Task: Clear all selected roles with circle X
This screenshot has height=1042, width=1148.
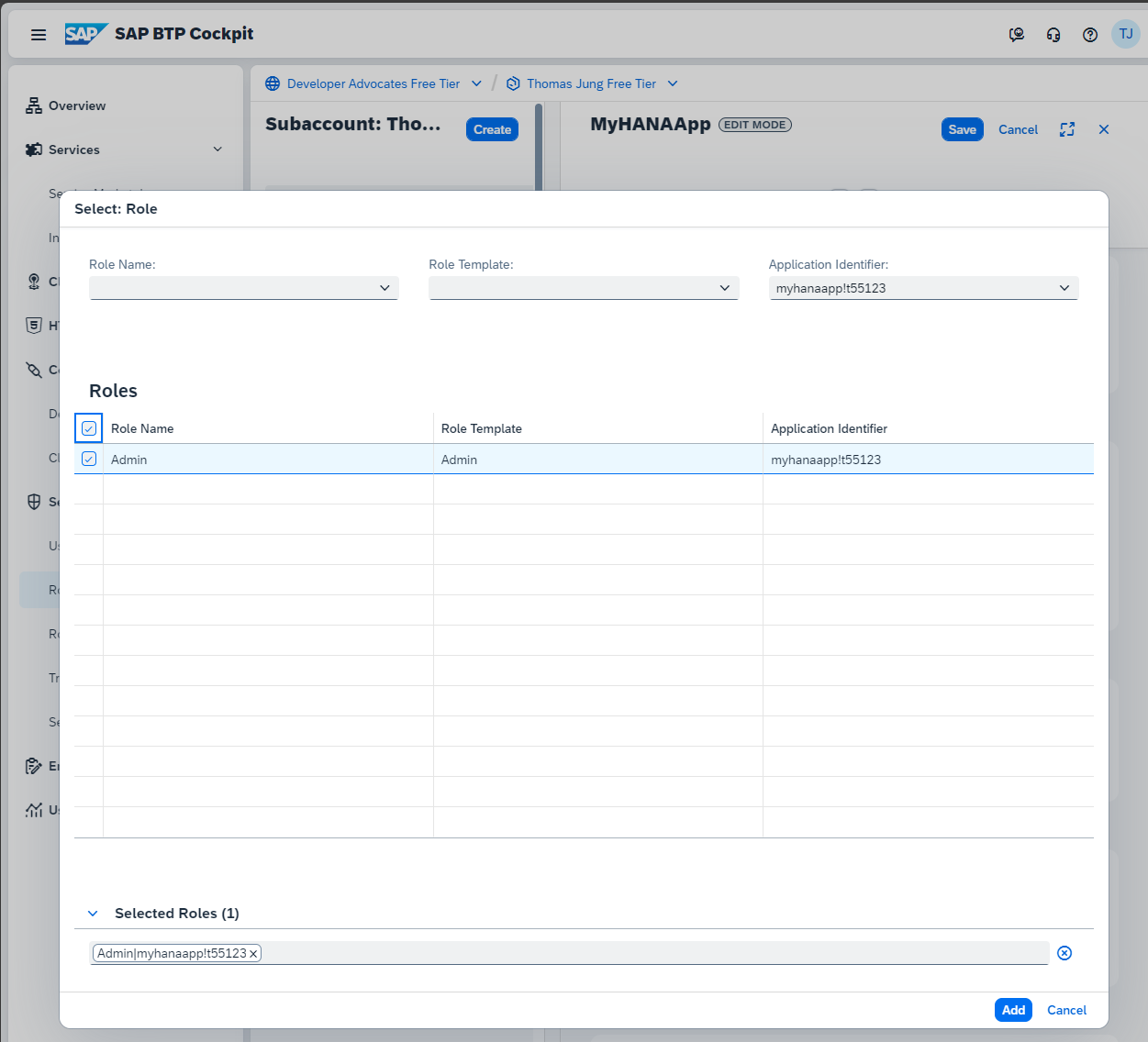Action: tap(1064, 953)
